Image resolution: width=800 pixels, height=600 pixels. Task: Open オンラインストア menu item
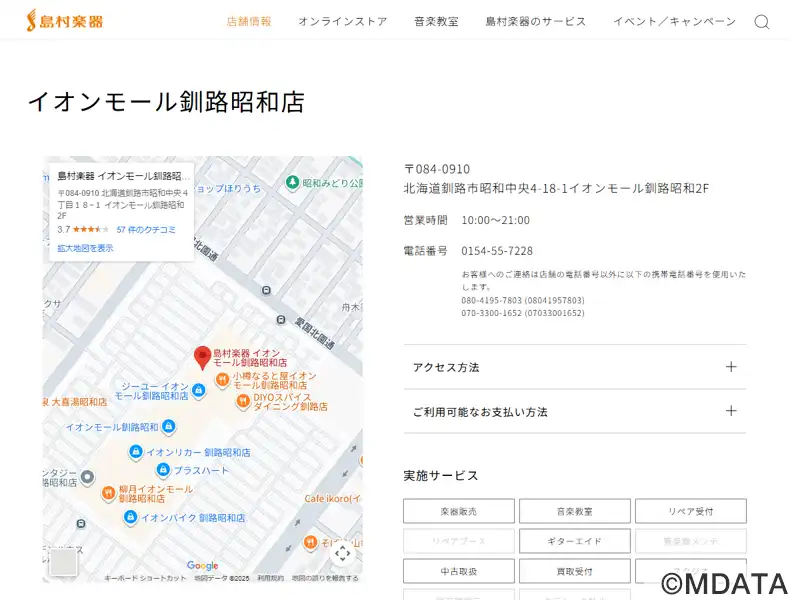click(x=343, y=21)
